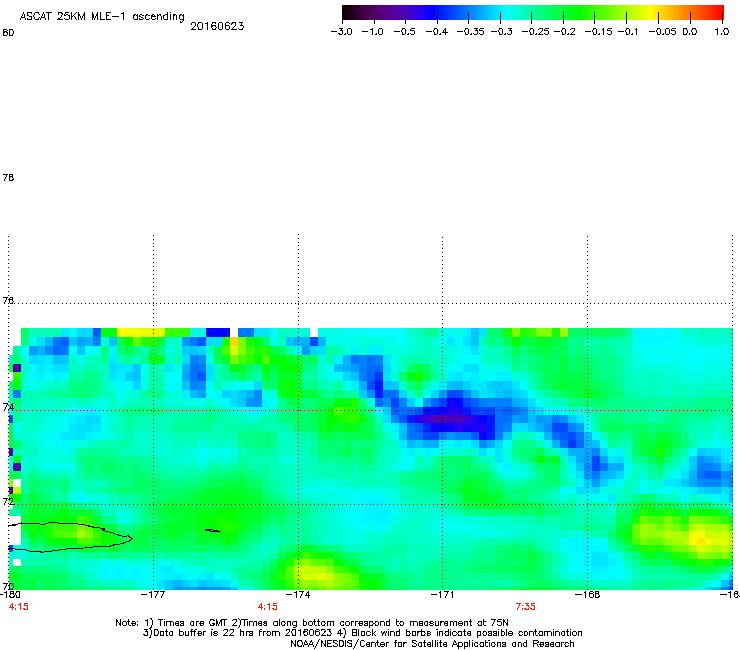The width and height of the screenshot is (740, 650).
Task: Select the latitude label 76
Action: pyautogui.click(x=8, y=300)
